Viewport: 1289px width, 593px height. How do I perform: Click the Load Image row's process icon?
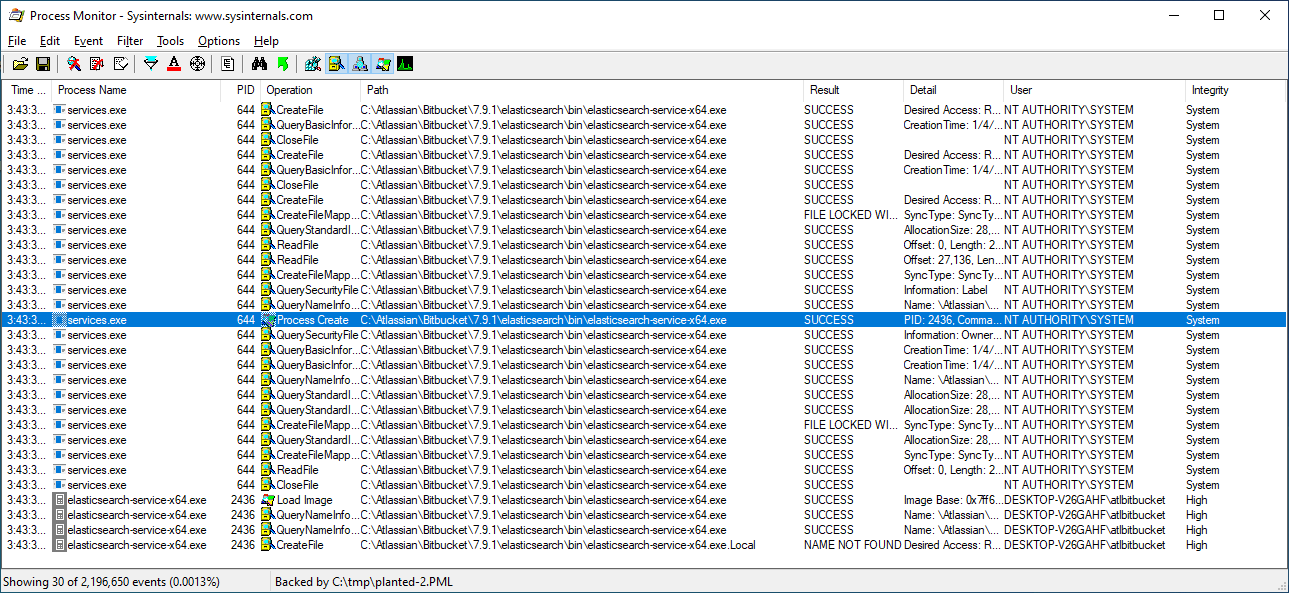coord(60,500)
